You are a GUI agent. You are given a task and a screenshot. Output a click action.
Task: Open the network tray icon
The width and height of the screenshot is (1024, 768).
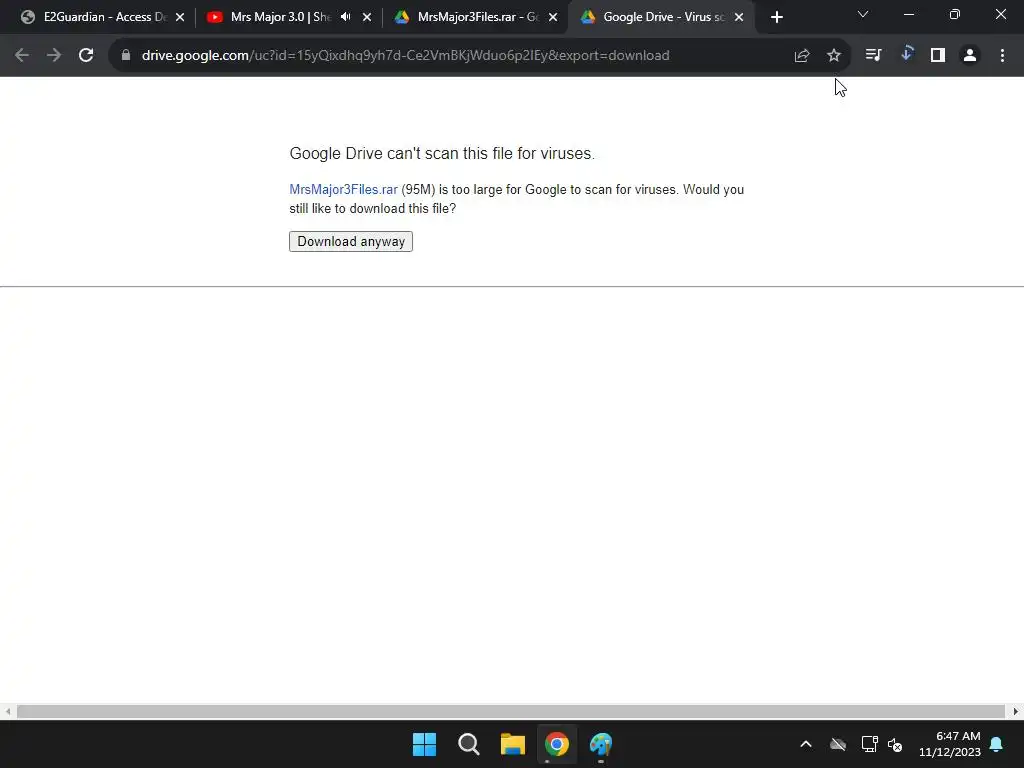pos(869,744)
